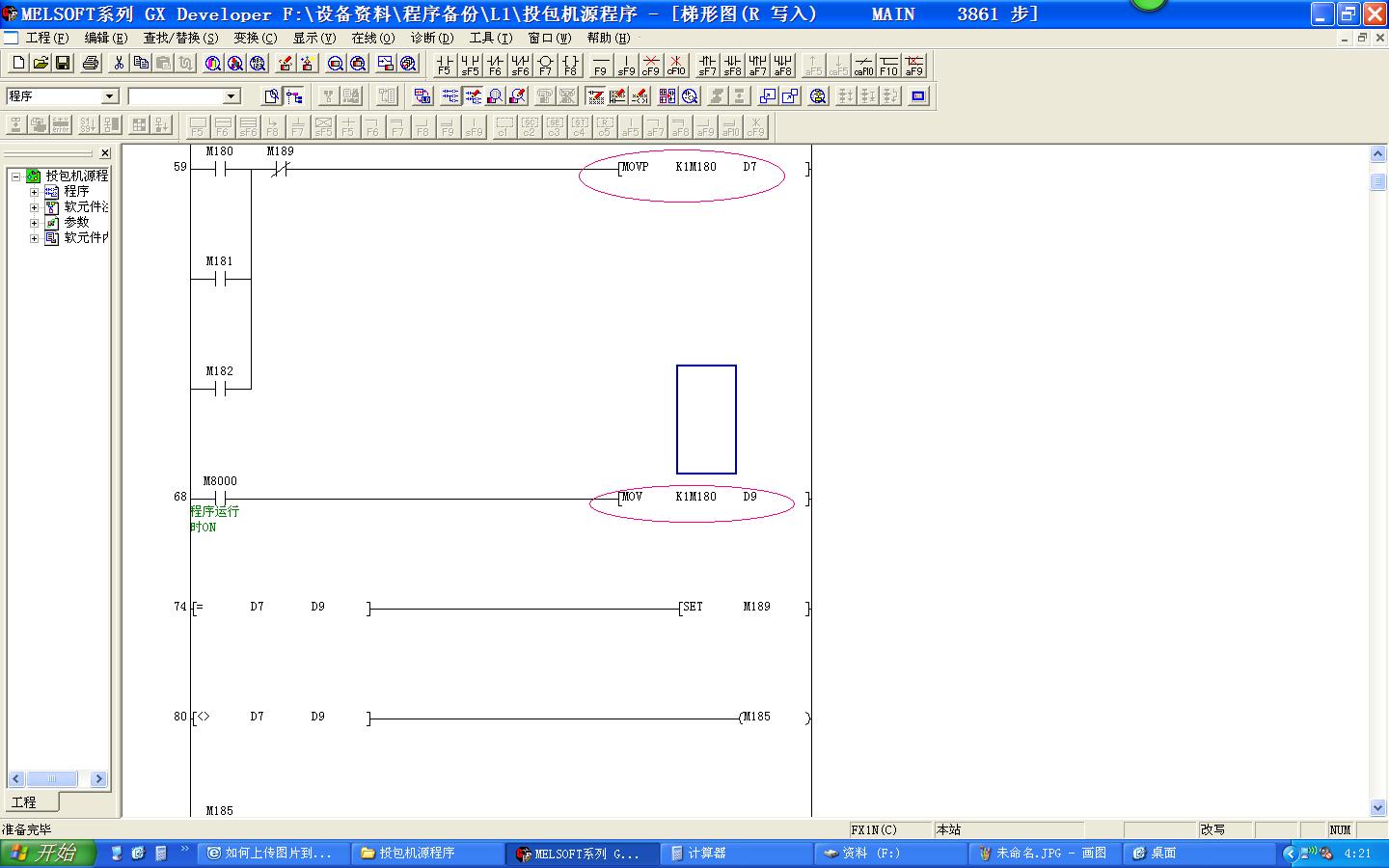The width and height of the screenshot is (1389, 868).
Task: Expand the 程序 tree node
Action: pyautogui.click(x=34, y=192)
